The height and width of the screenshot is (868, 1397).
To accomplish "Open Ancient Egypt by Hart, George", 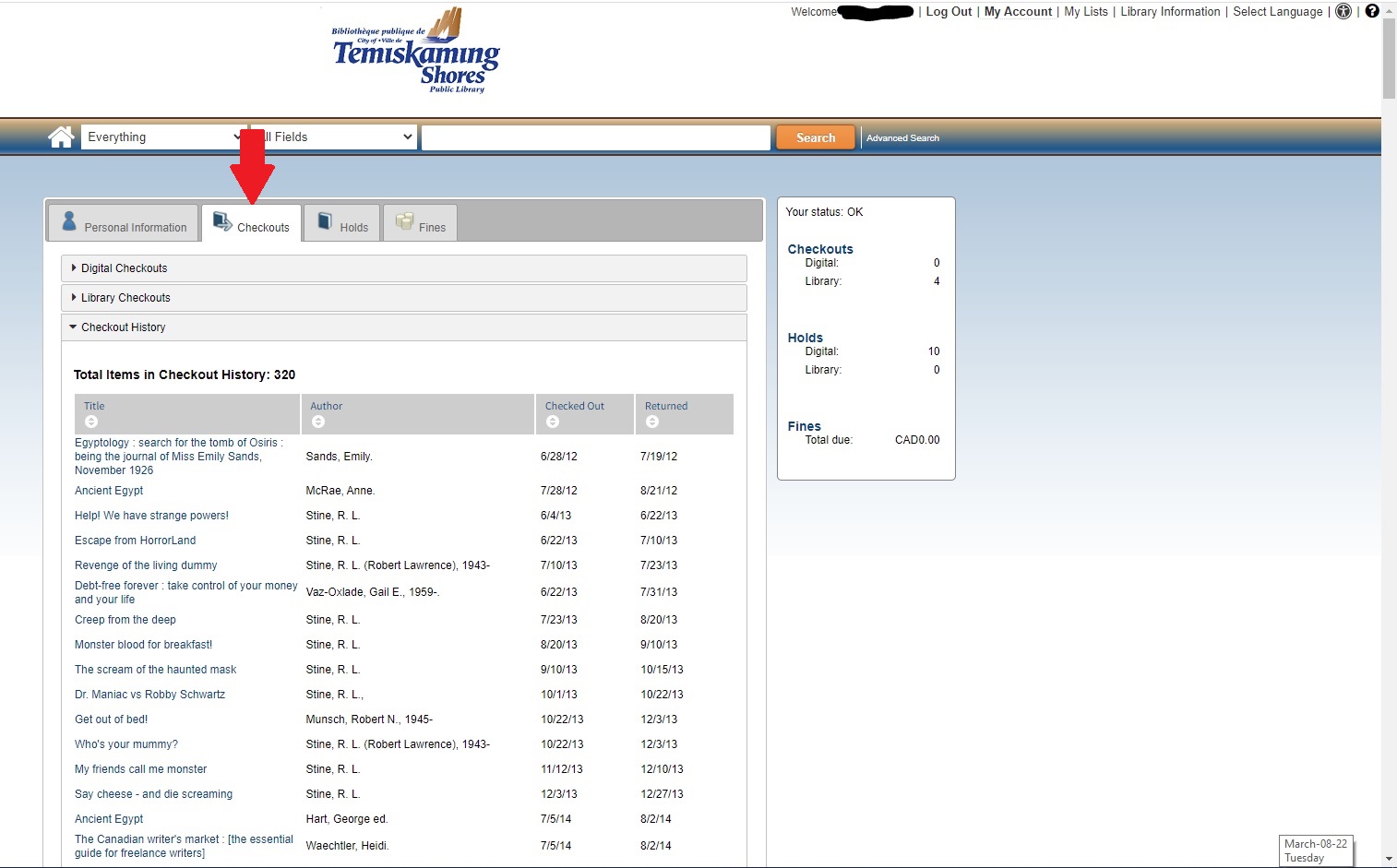I will [x=109, y=819].
